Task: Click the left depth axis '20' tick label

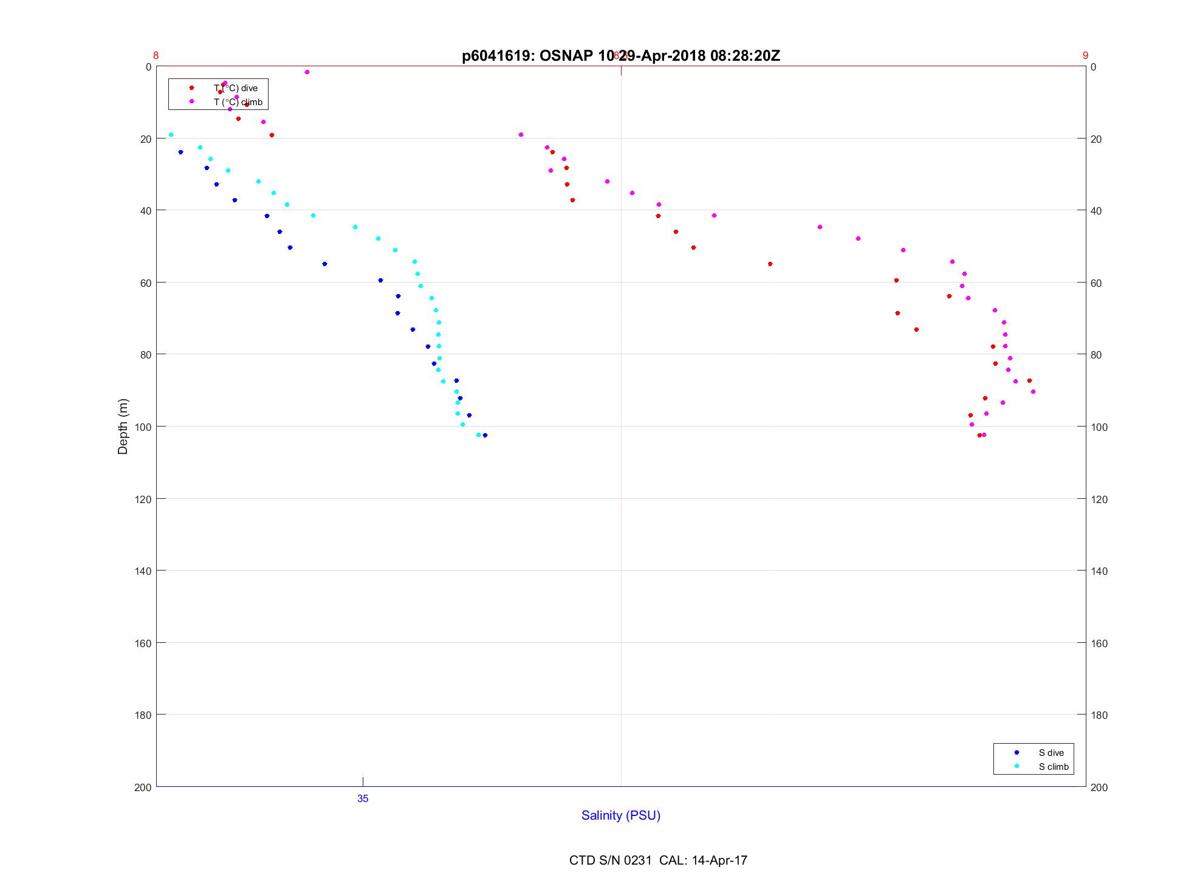Action: [146, 139]
